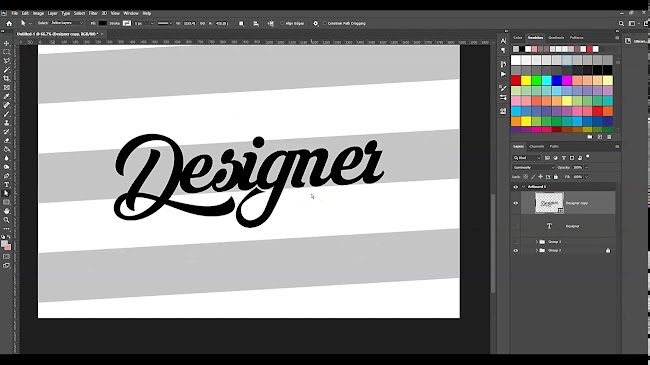Open the Window menu
This screenshot has height=365, width=650.
coord(131,13)
